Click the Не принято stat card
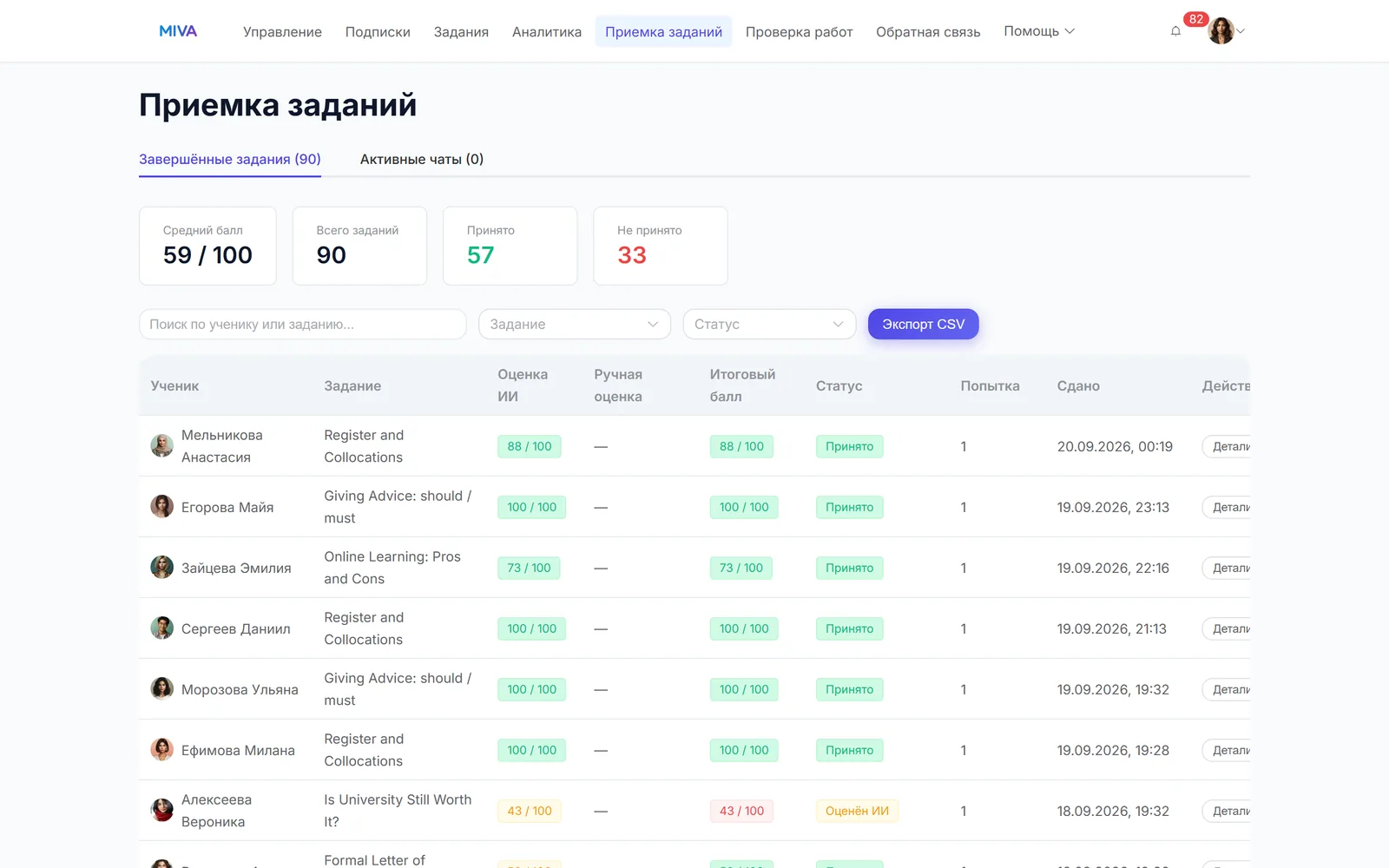Screen dimensions: 1389x868 coord(661,246)
